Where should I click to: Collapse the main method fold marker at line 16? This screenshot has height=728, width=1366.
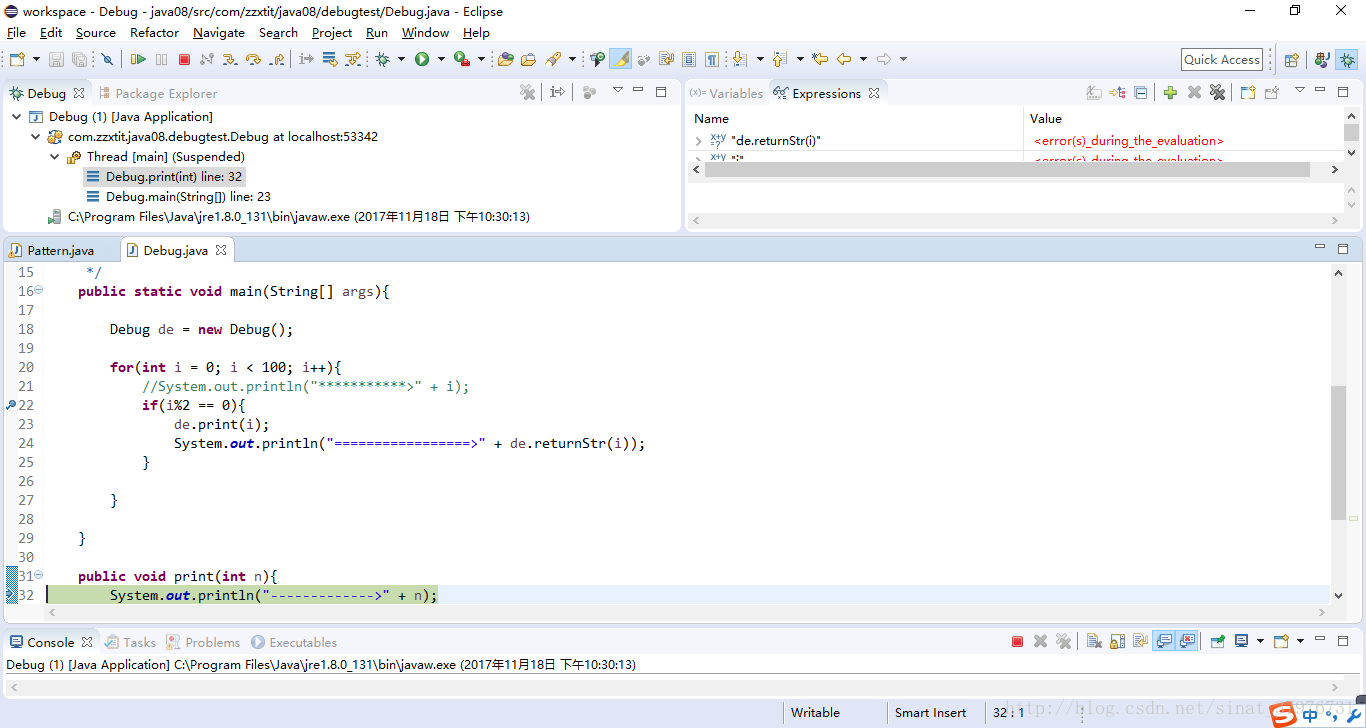pyautogui.click(x=39, y=291)
